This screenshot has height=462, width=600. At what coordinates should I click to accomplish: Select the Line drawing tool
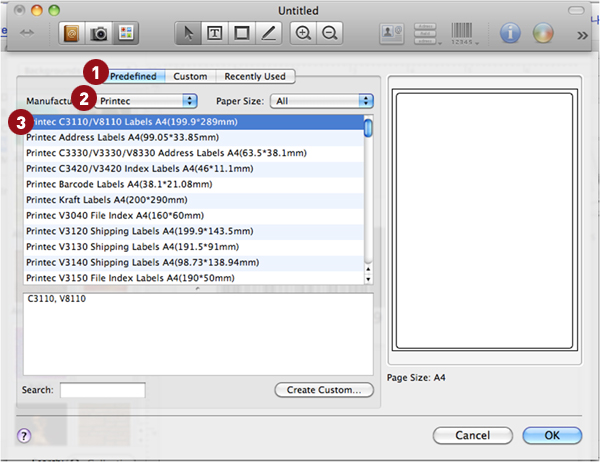pyautogui.click(x=268, y=33)
